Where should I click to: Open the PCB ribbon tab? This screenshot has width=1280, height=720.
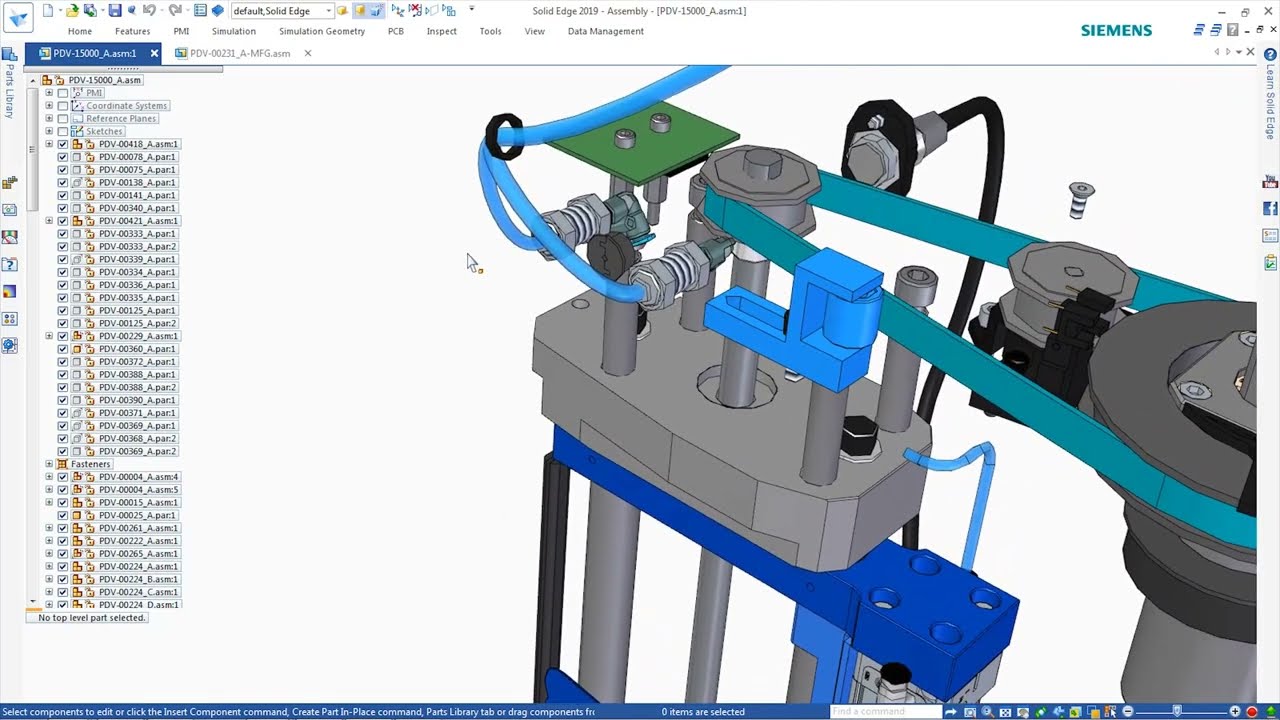click(x=396, y=31)
